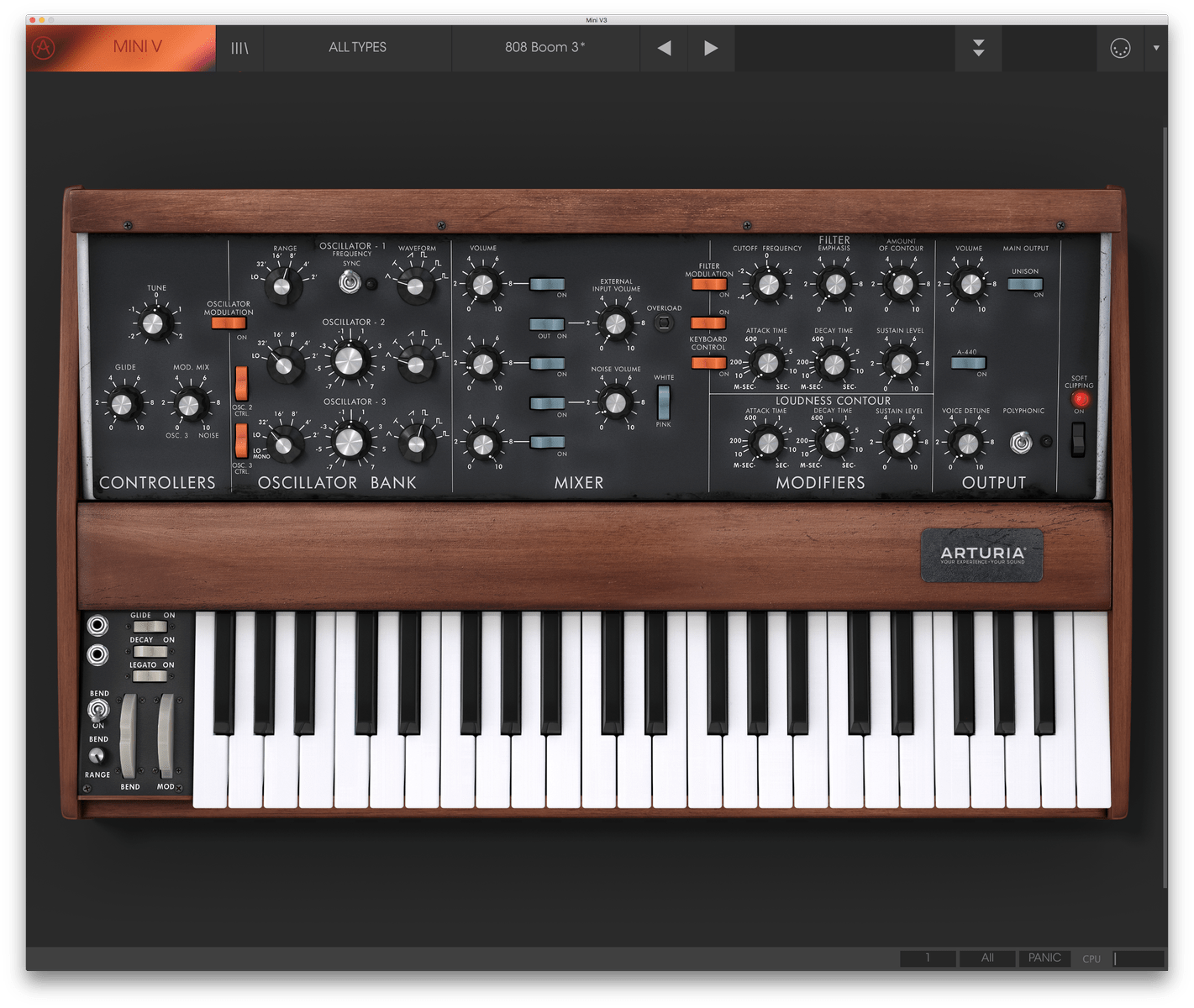Viewport: 1194px width, 1008px height.
Task: Toggle the A-440 tuning switch
Action: click(x=969, y=363)
